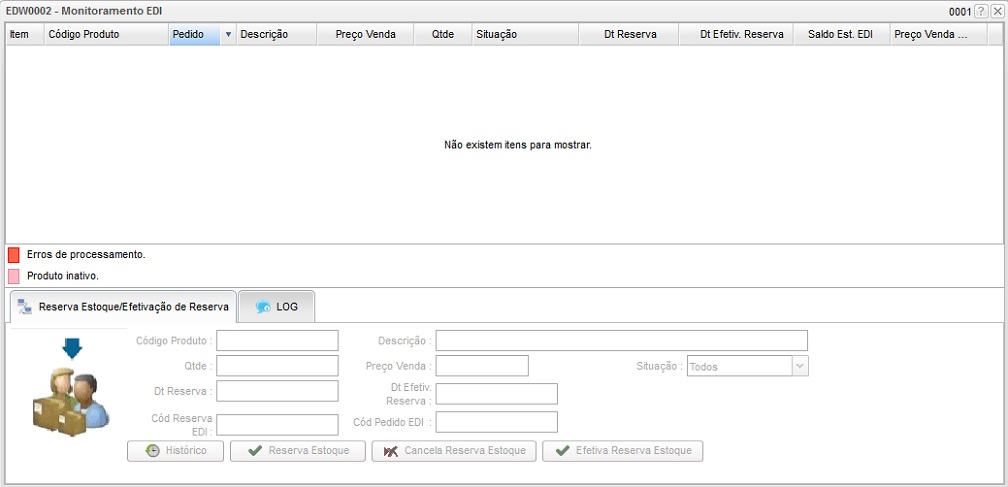This screenshot has height=487, width=1008.
Task: Select Reserva Estoque/Efetivação de Reserva tab
Action: [x=123, y=307]
